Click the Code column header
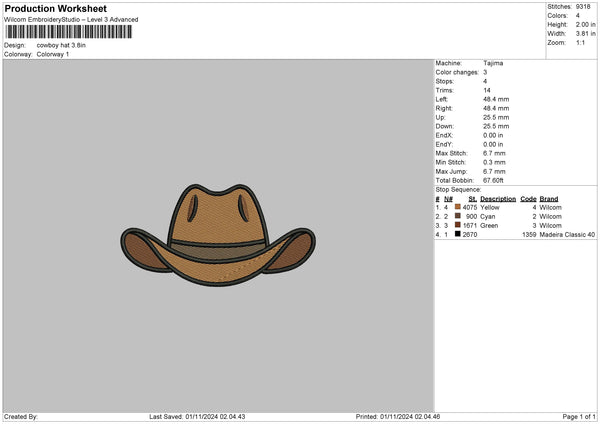600x424 pixels. tap(529, 198)
